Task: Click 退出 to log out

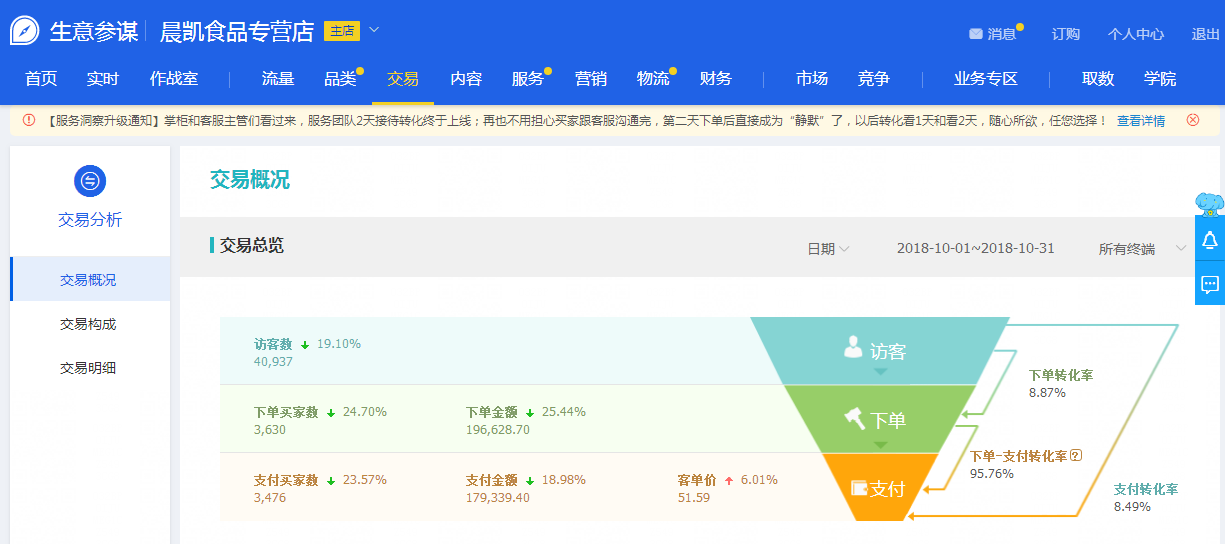Action: coord(1206,34)
